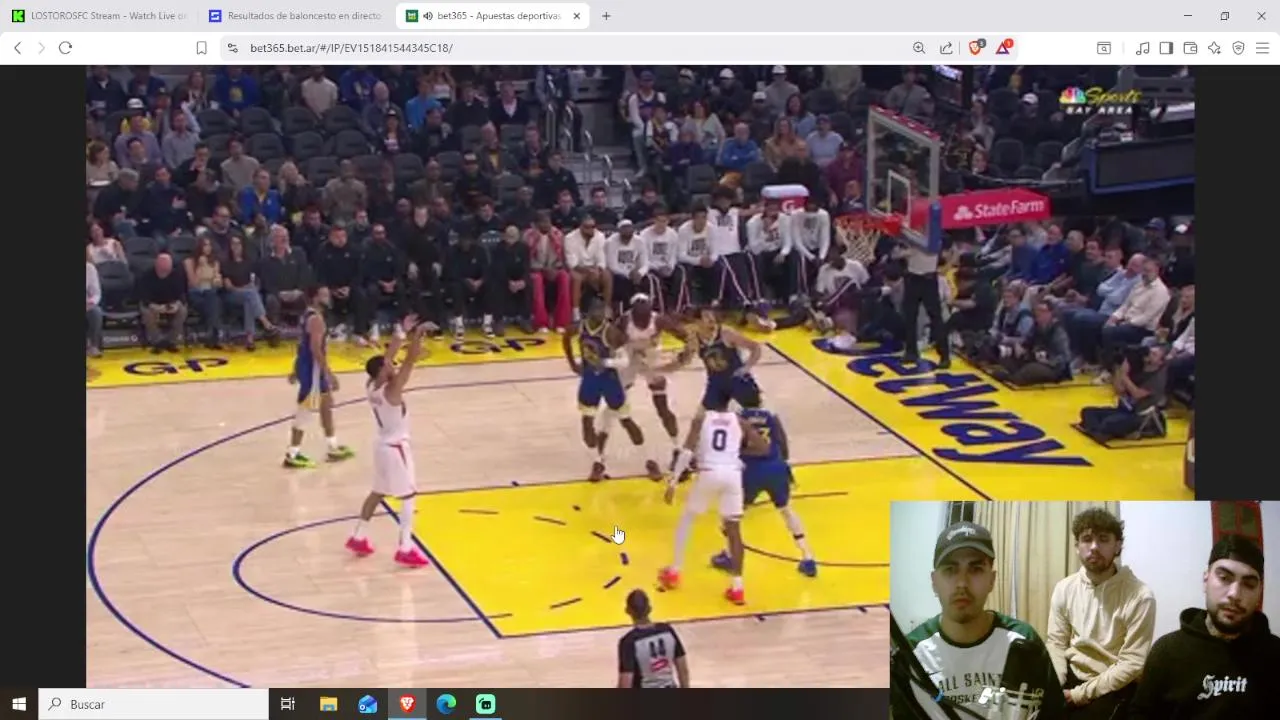The width and height of the screenshot is (1280, 720).
Task: Open site settings icon beside the URL
Action: tap(232, 48)
